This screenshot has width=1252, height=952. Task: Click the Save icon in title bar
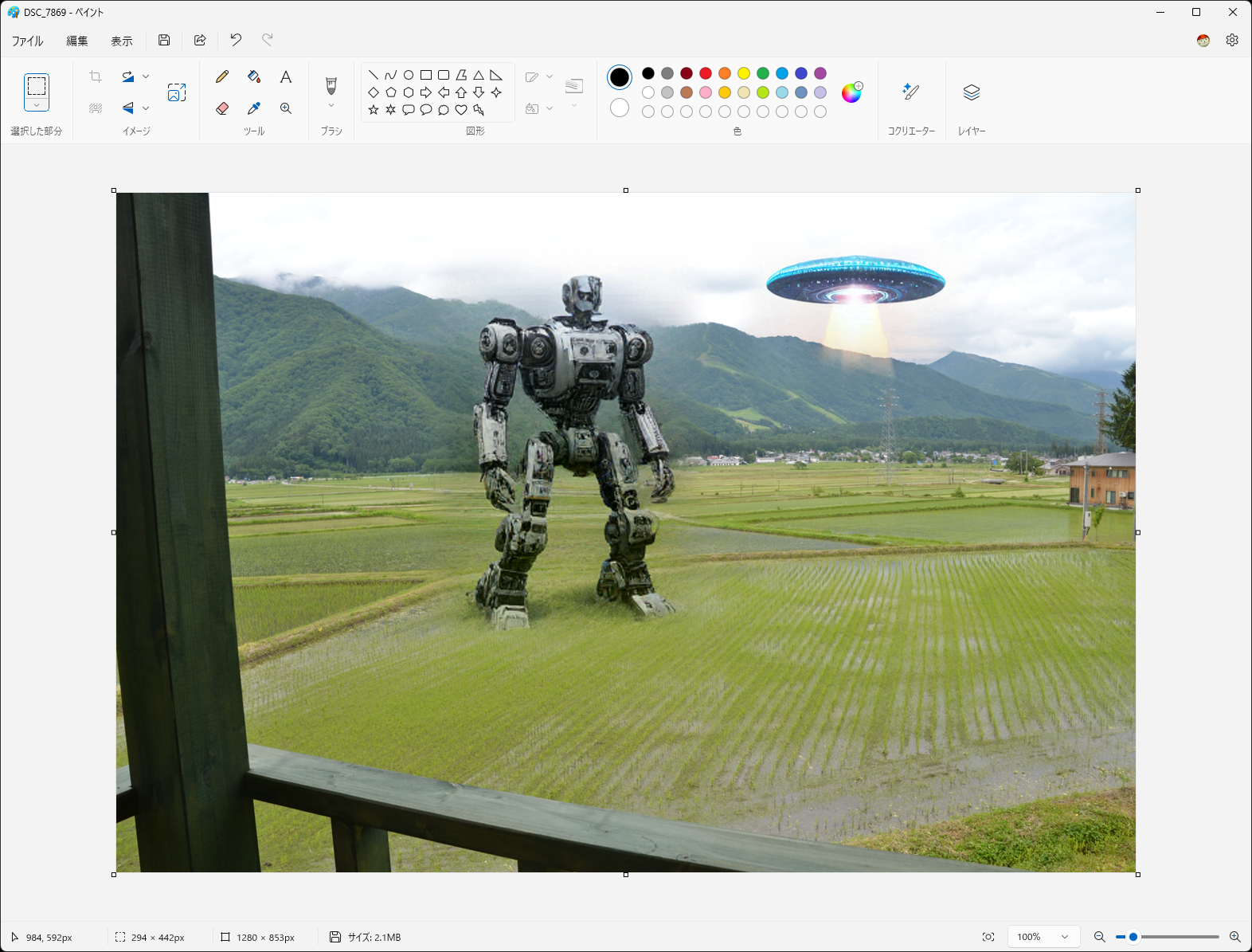pos(164,40)
